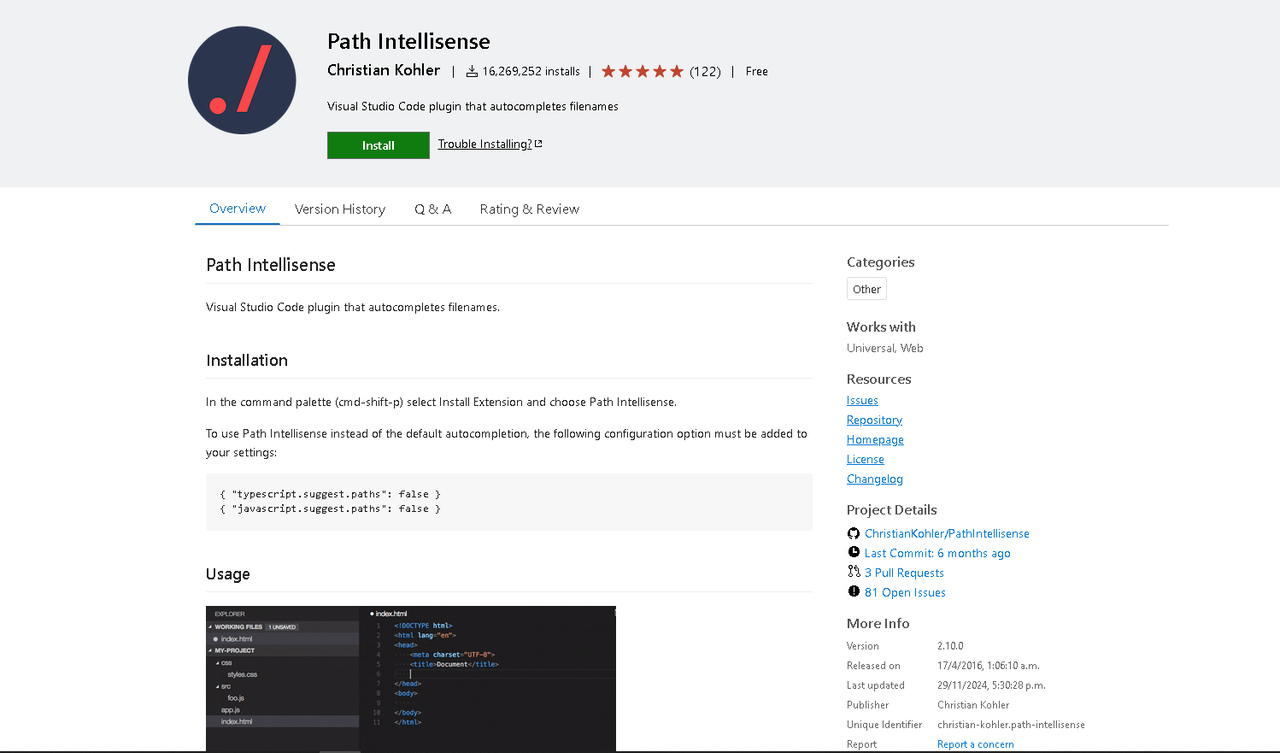Click the open issues alert icon
This screenshot has width=1280, height=753.
click(x=853, y=592)
